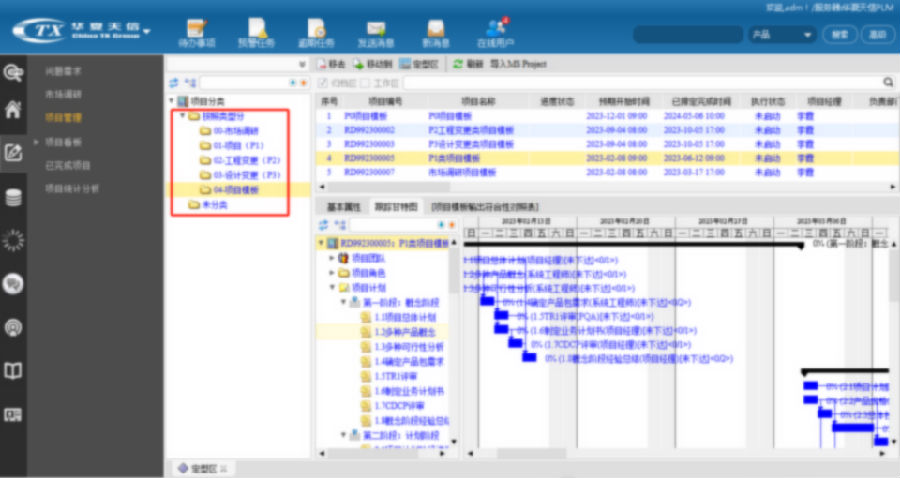Expand the 项目团队 node
The width and height of the screenshot is (900, 478).
point(332,259)
